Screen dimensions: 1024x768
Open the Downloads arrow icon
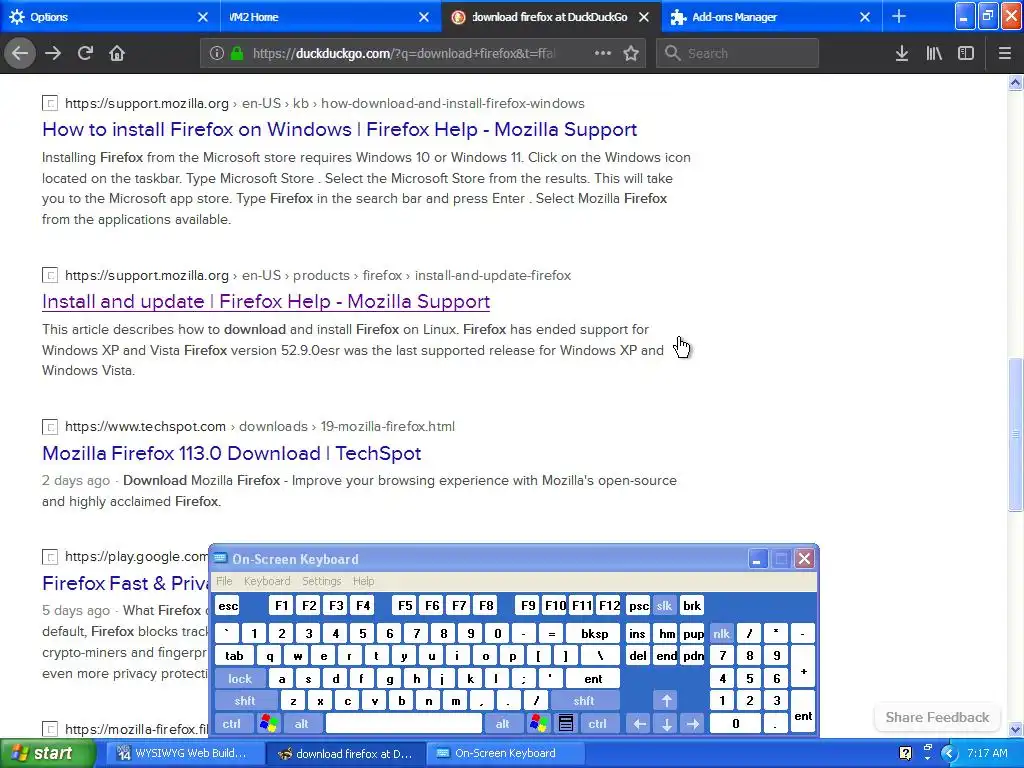click(902, 53)
